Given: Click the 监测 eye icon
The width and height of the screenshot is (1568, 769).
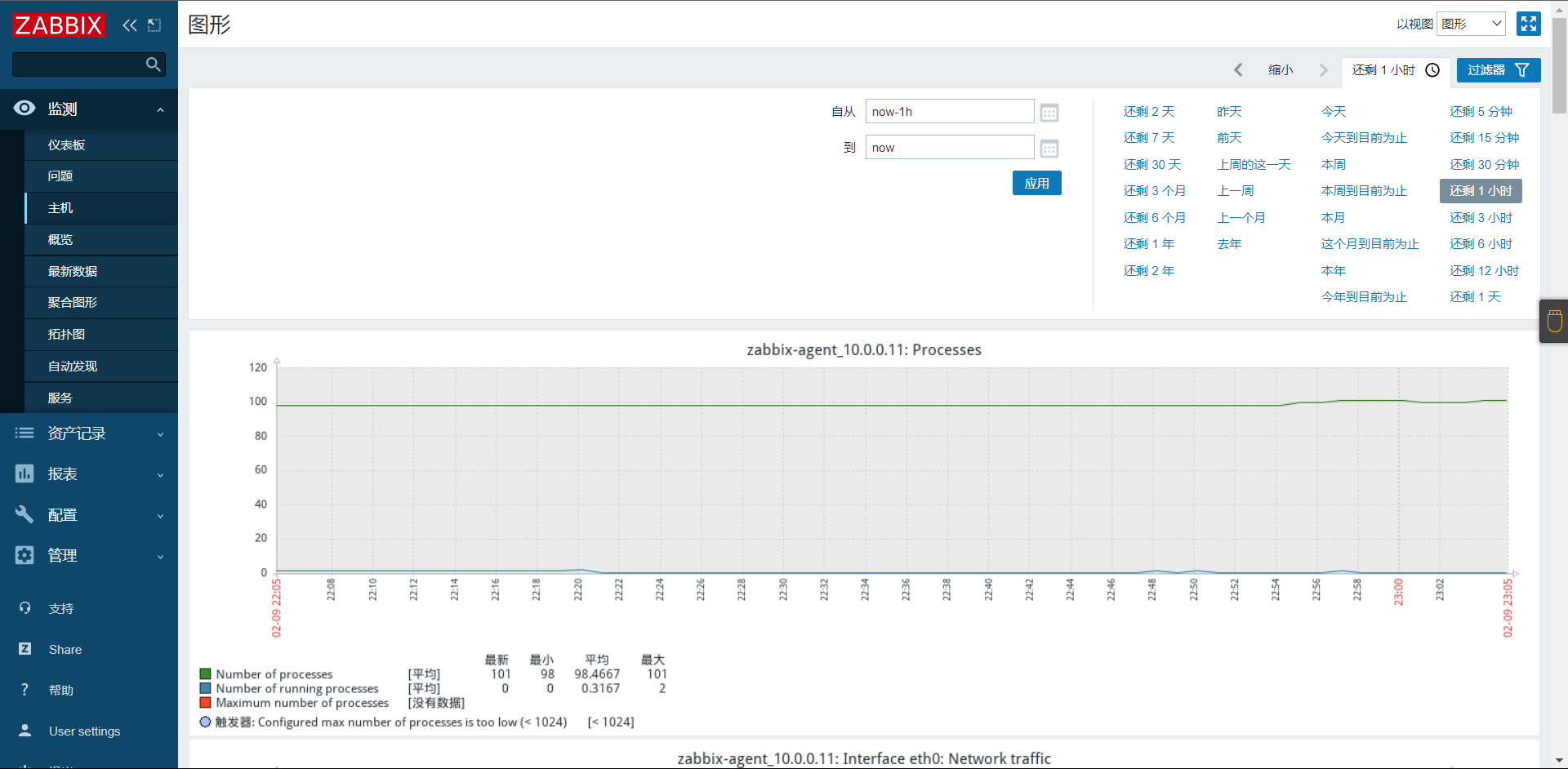Looking at the screenshot, I should click(24, 109).
